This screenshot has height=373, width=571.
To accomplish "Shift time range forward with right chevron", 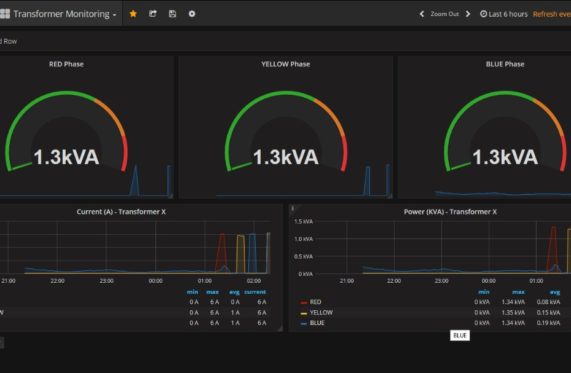I will tap(468, 14).
